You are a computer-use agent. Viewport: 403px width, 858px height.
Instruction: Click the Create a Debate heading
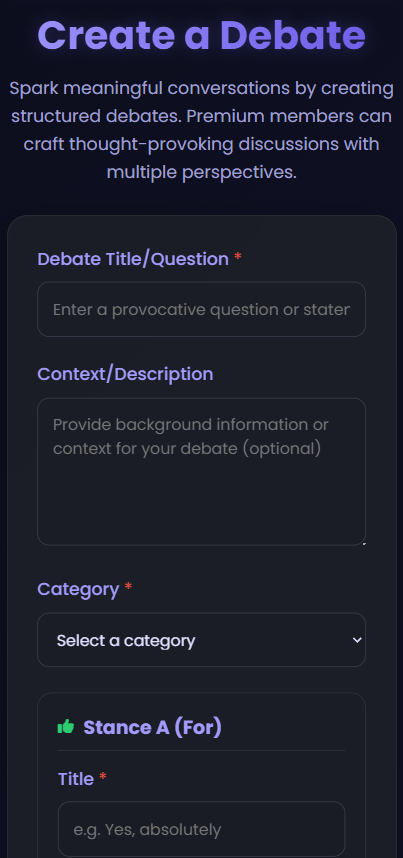(202, 35)
